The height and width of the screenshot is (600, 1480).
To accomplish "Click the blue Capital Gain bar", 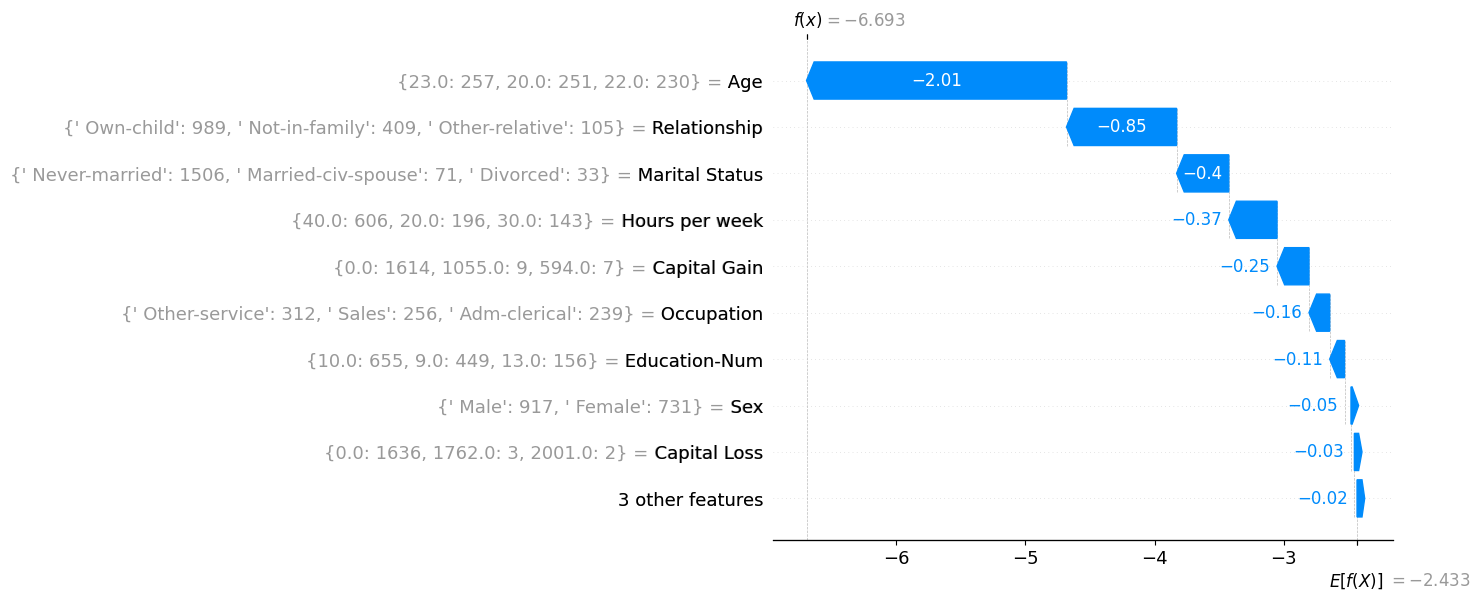I will click(x=1294, y=267).
